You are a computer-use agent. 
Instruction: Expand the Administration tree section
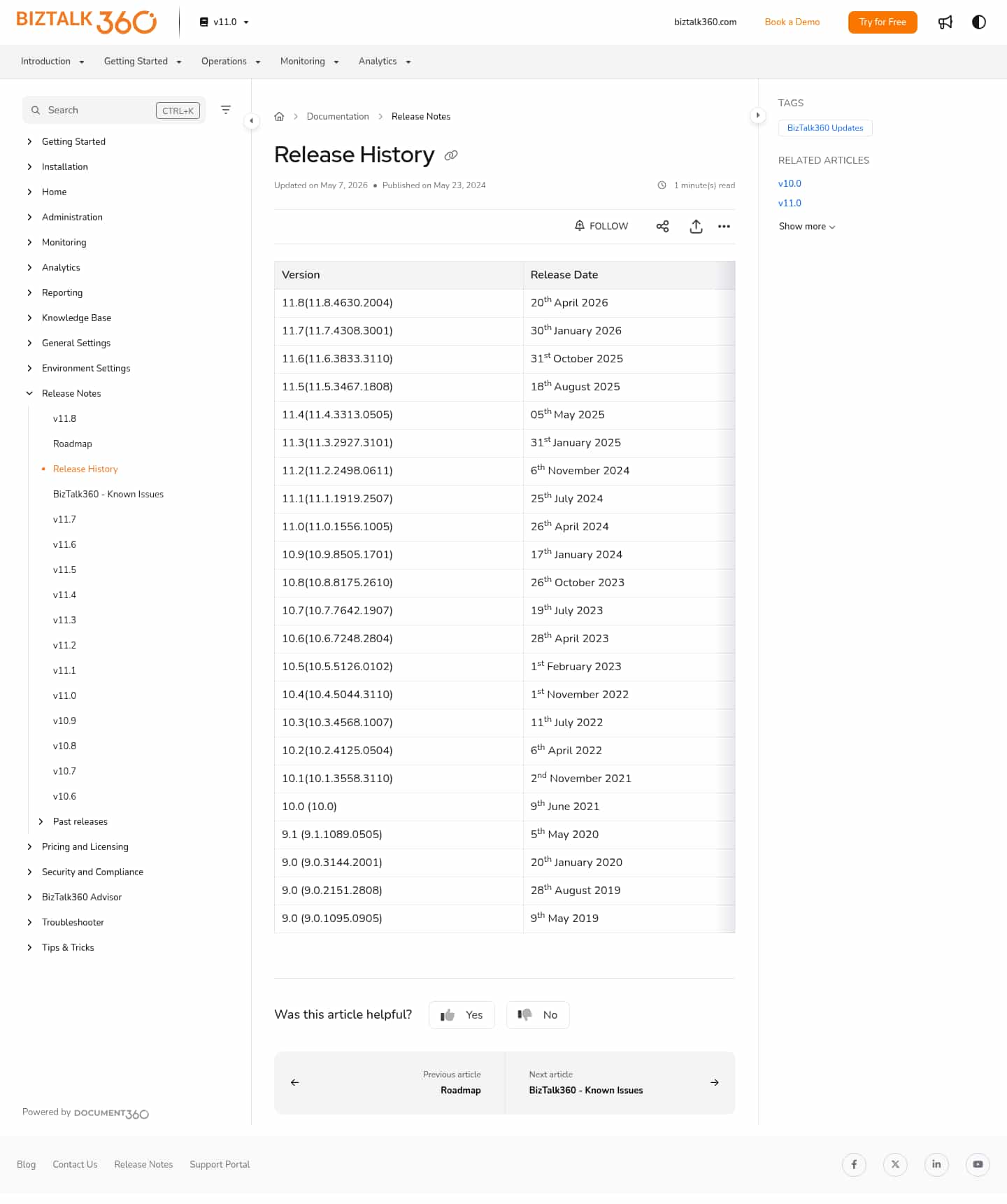[29, 217]
